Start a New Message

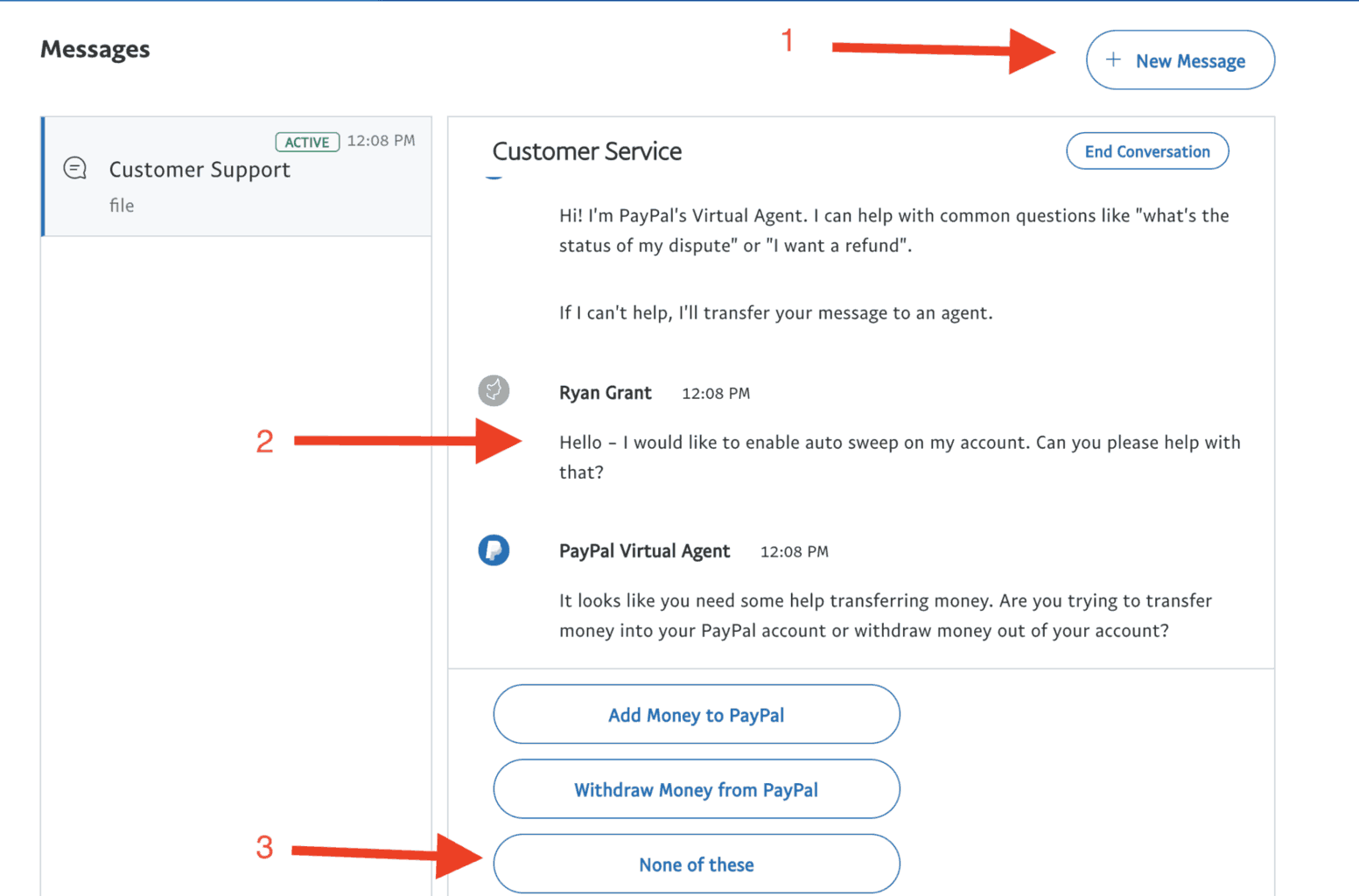(x=1180, y=59)
